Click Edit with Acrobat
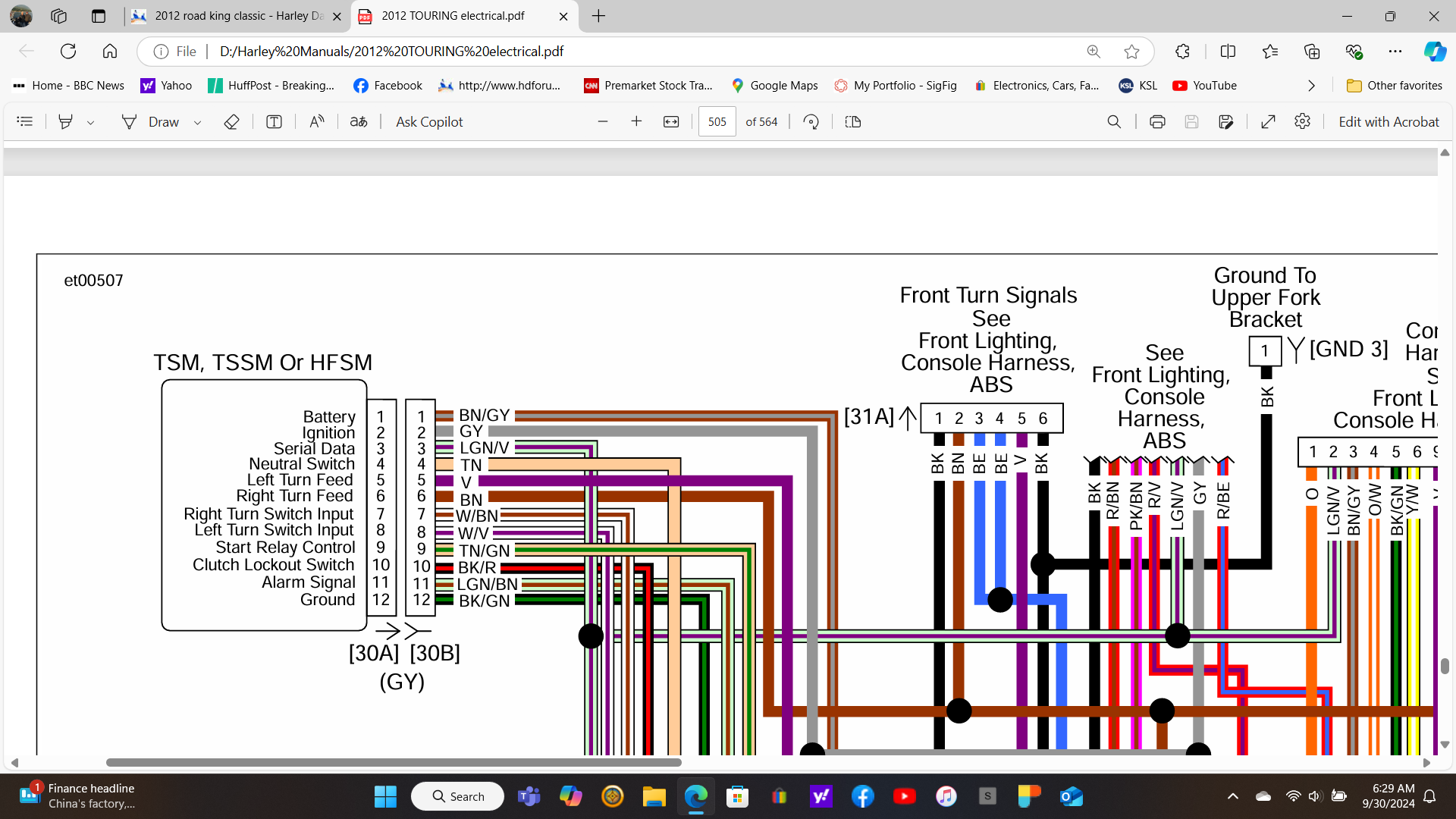 pos(1389,122)
